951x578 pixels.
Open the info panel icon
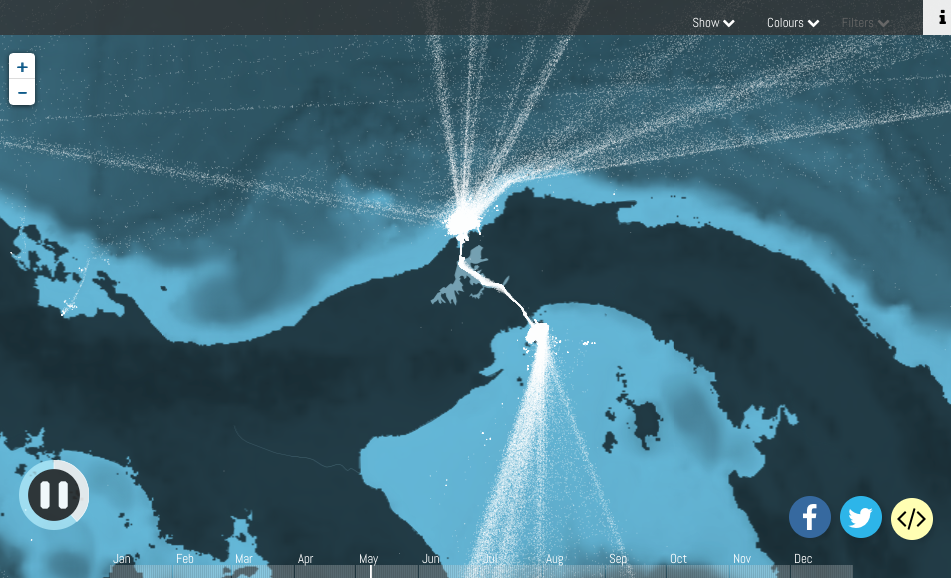pyautogui.click(x=940, y=17)
